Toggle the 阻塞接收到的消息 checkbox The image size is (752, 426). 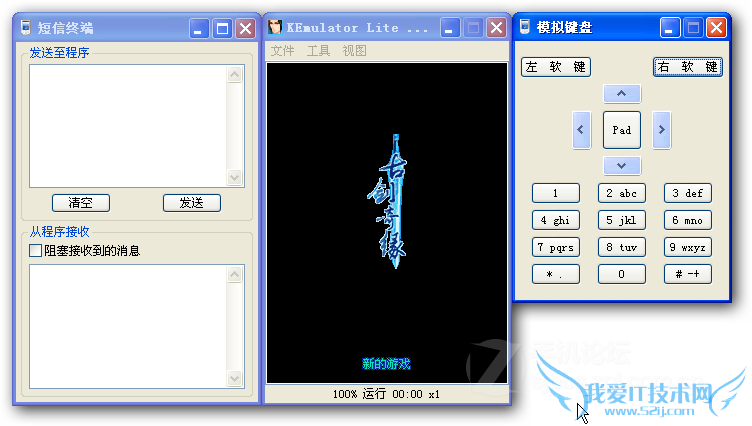tap(35, 250)
